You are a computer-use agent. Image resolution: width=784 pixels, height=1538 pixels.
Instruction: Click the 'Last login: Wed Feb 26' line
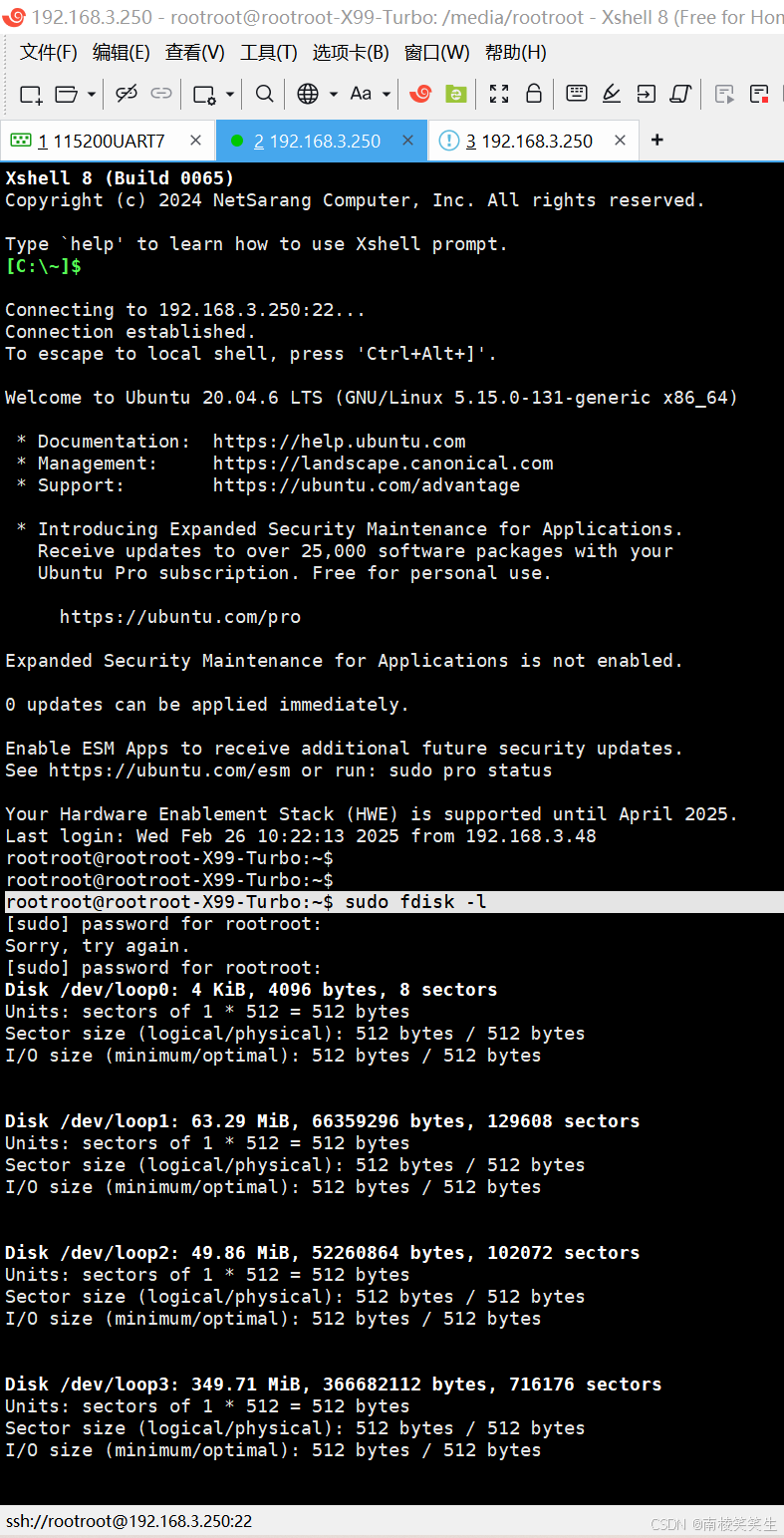click(x=300, y=836)
